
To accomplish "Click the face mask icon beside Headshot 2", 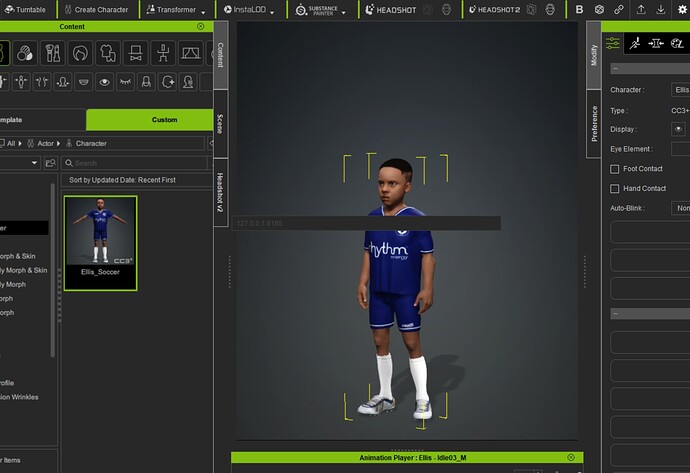I will (x=550, y=9).
